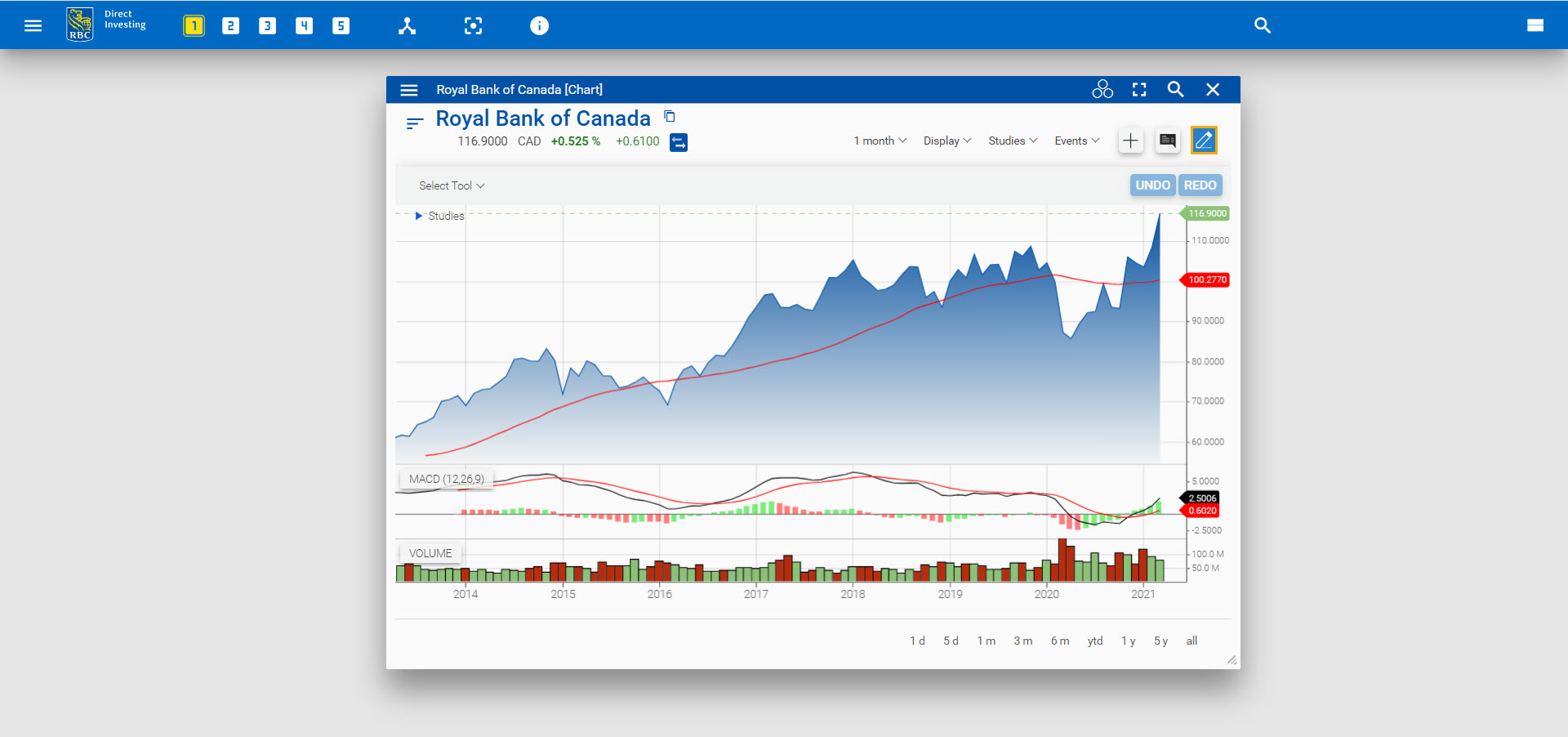The height and width of the screenshot is (737, 1568).
Task: Click the UNDO button
Action: click(x=1152, y=185)
